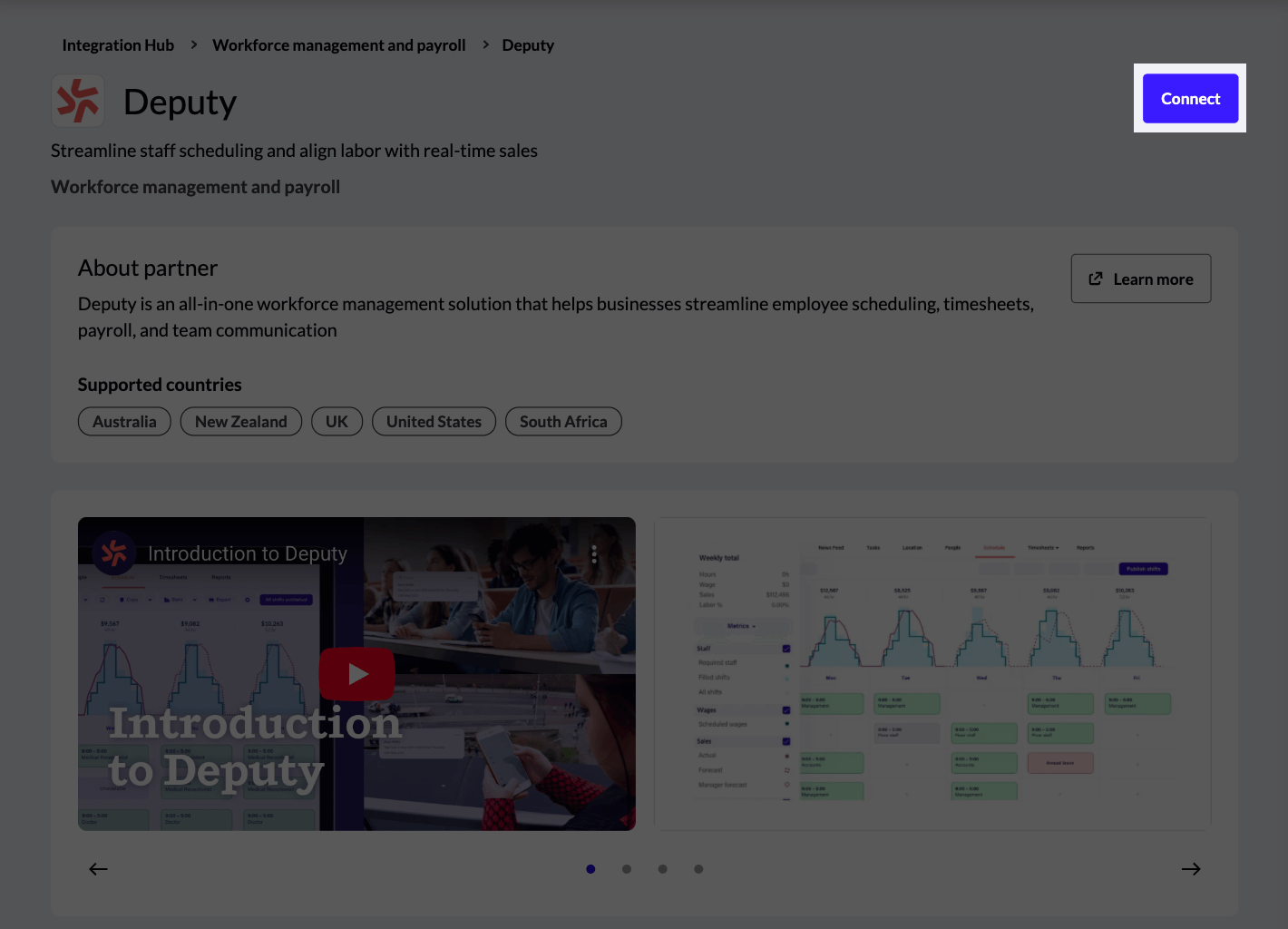The height and width of the screenshot is (929, 1288).
Task: Click the video title Introduction to Deputy
Action: pos(248,553)
